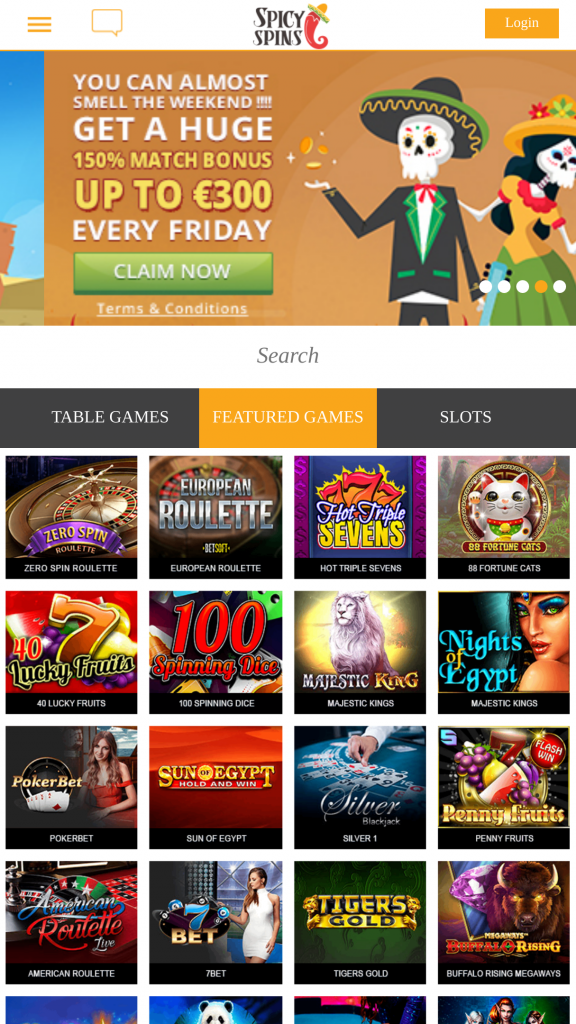
Task: Launch Hot Triple Sevens game tile
Action: pyautogui.click(x=360, y=517)
